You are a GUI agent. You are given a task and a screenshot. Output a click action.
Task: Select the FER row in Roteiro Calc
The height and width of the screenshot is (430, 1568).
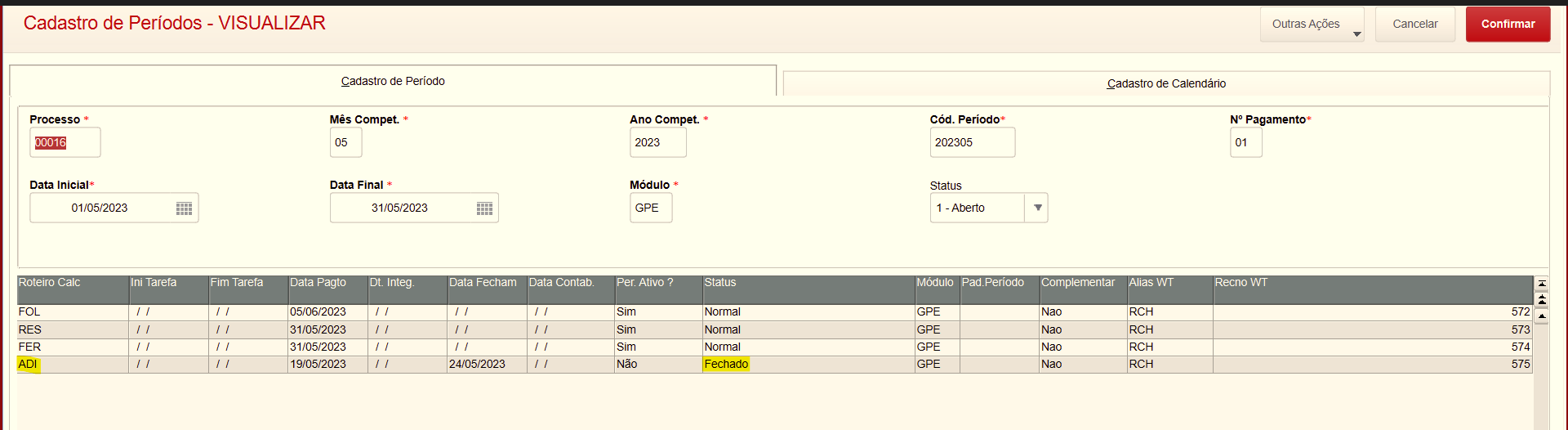tap(73, 347)
